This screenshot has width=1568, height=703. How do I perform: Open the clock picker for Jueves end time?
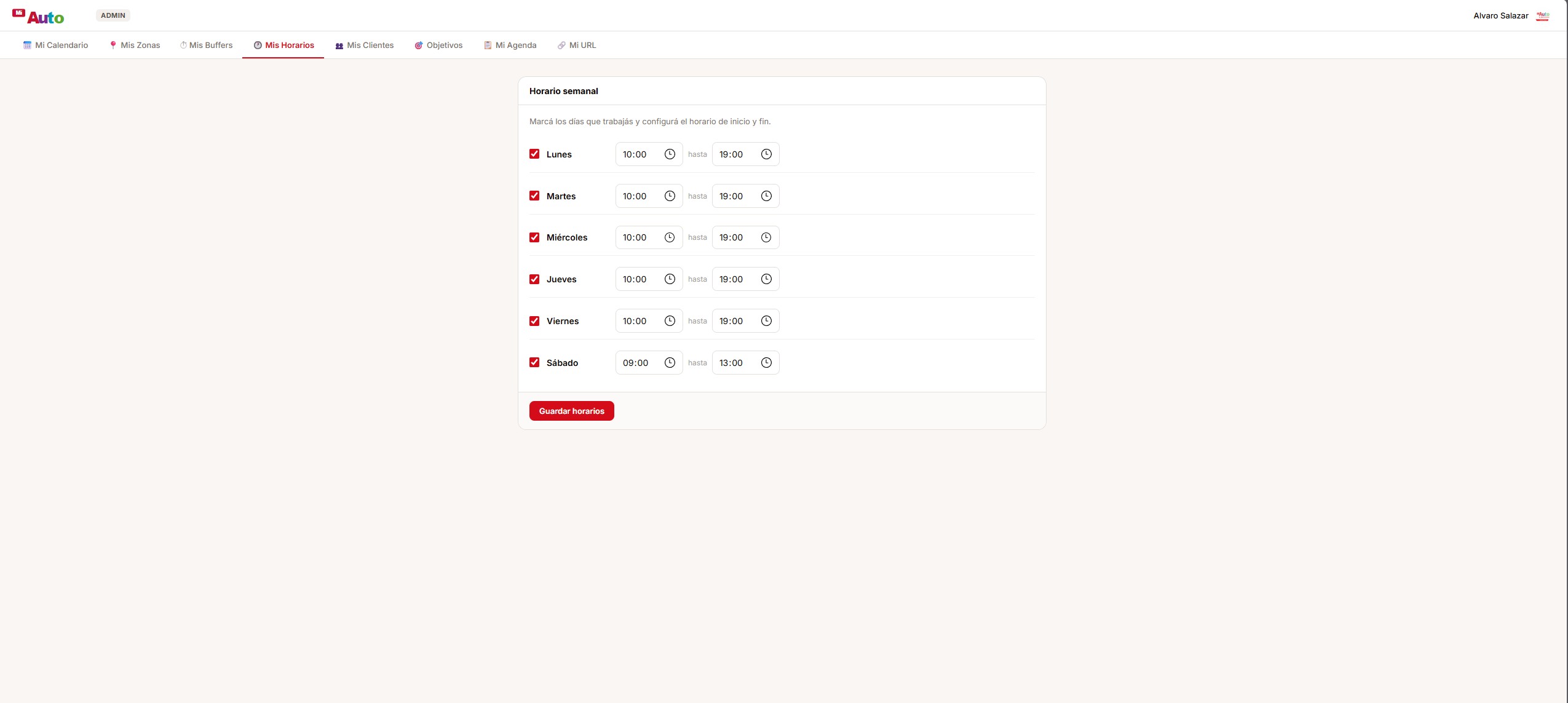click(766, 279)
